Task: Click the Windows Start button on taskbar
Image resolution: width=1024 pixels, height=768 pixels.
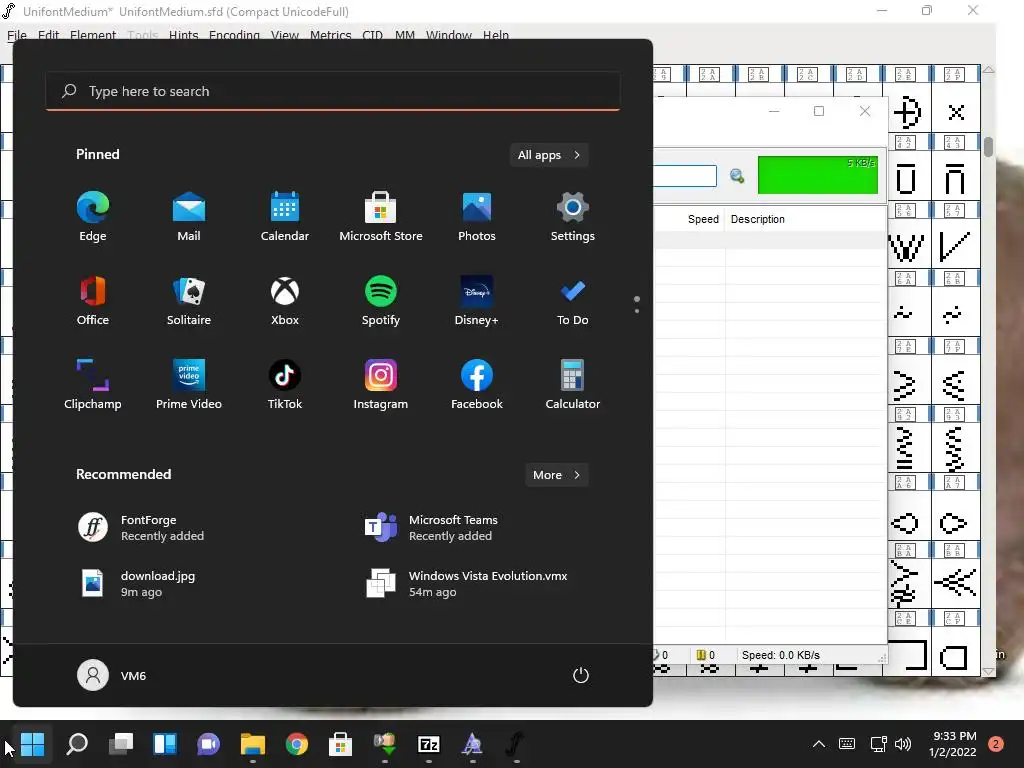Action: [33, 744]
